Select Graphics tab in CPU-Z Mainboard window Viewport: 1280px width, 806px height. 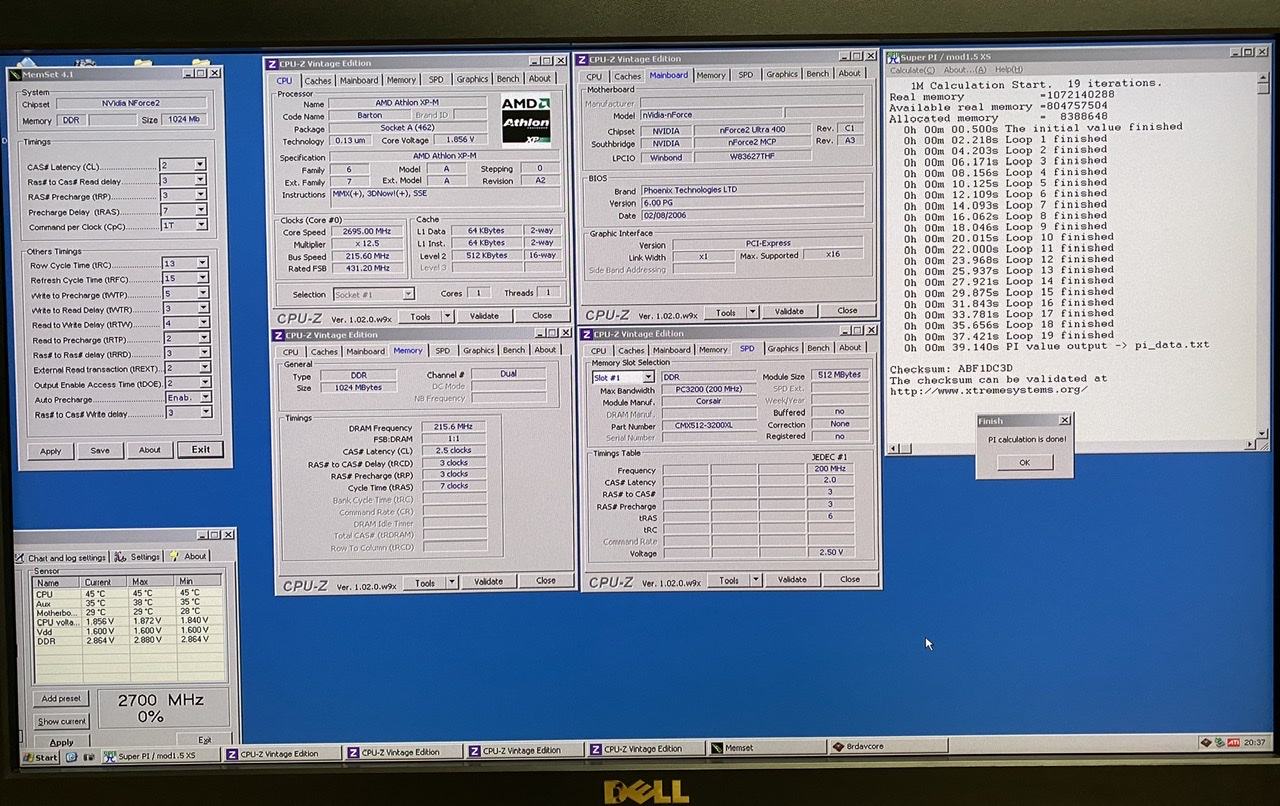coord(782,74)
